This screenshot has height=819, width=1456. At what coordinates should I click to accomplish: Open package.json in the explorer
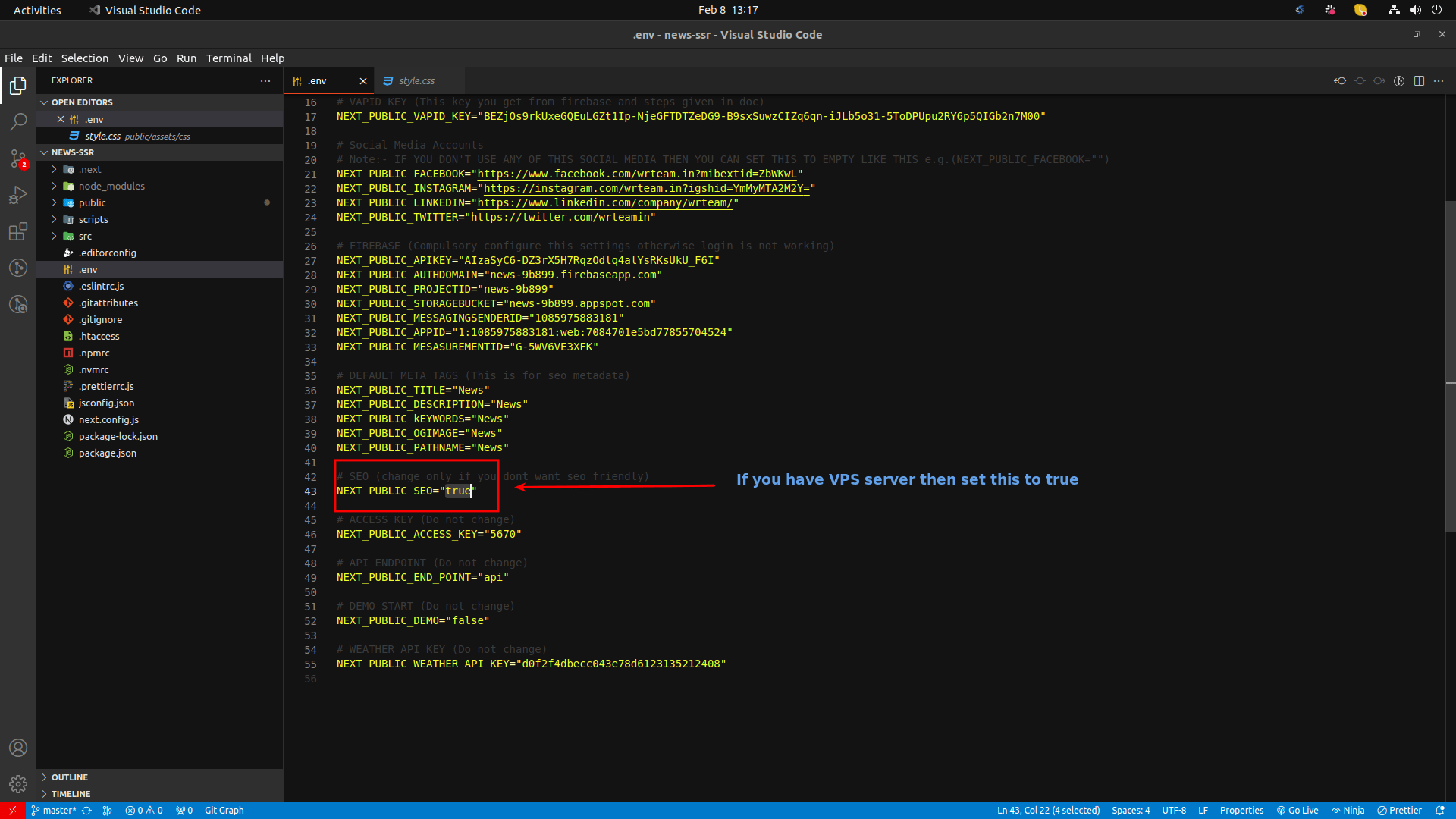coord(107,453)
